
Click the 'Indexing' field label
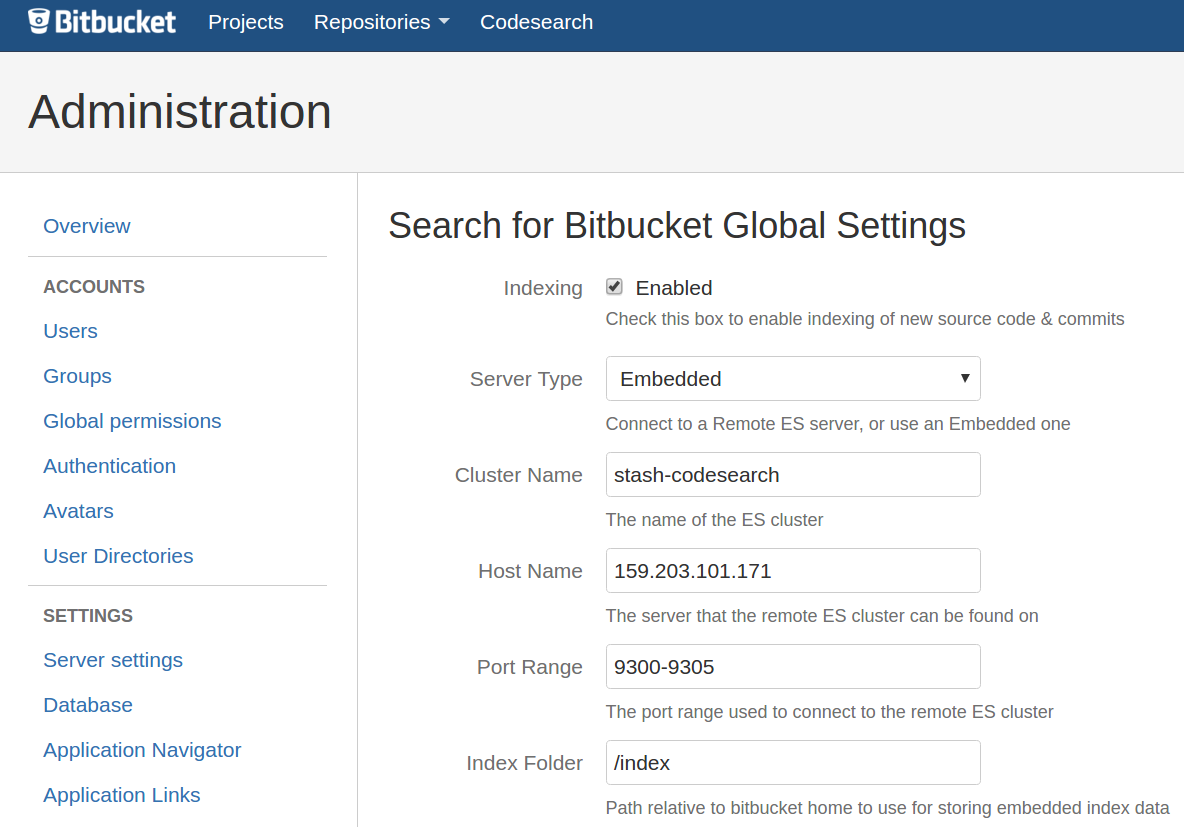(x=543, y=288)
